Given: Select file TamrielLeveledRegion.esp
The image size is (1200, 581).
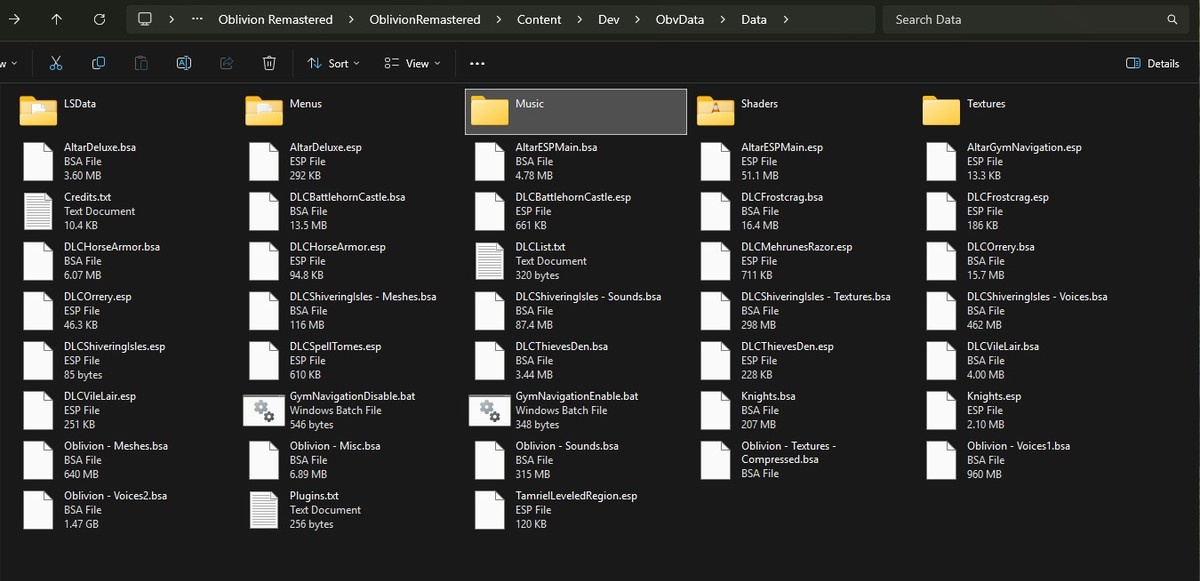Looking at the screenshot, I should [x=577, y=510].
